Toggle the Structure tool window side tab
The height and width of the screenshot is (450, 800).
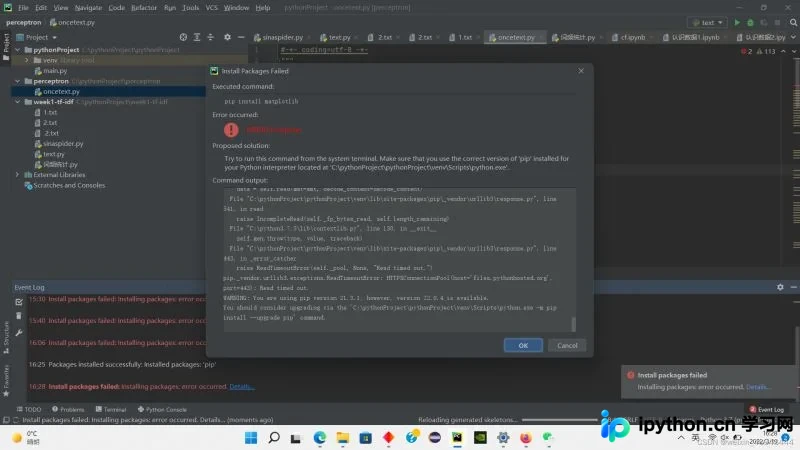pyautogui.click(x=6, y=337)
